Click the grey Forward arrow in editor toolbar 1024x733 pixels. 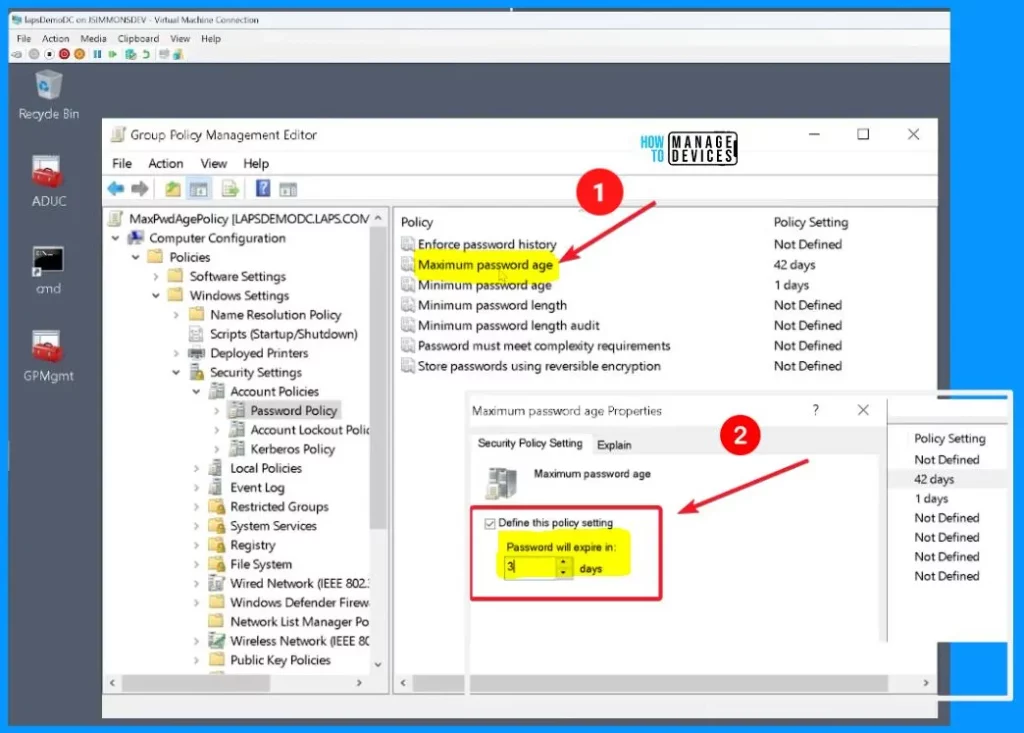click(x=140, y=189)
